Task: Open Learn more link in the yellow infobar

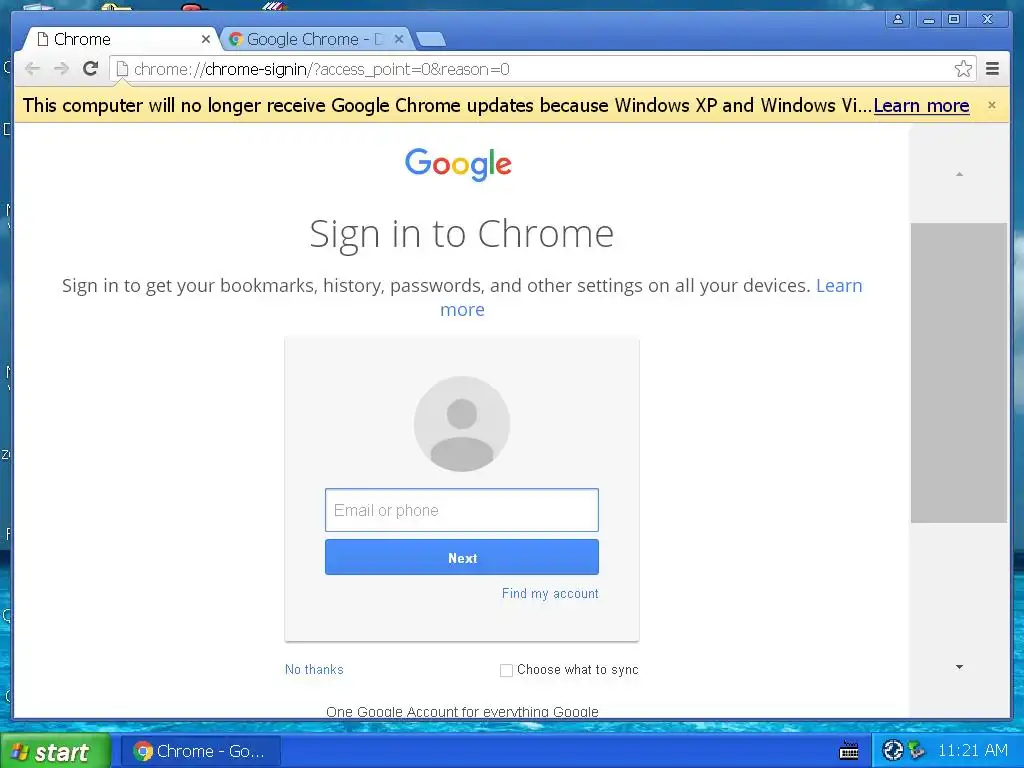Action: tap(921, 105)
